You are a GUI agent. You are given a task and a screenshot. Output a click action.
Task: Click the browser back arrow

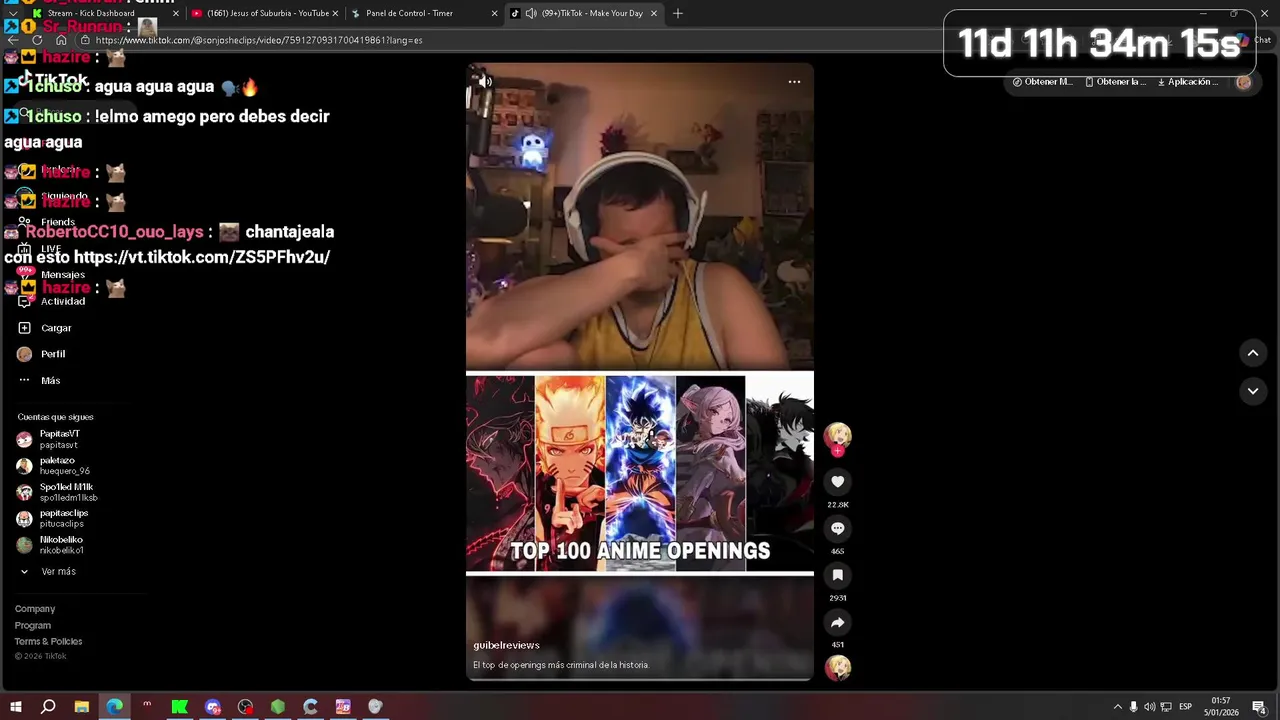click(13, 40)
